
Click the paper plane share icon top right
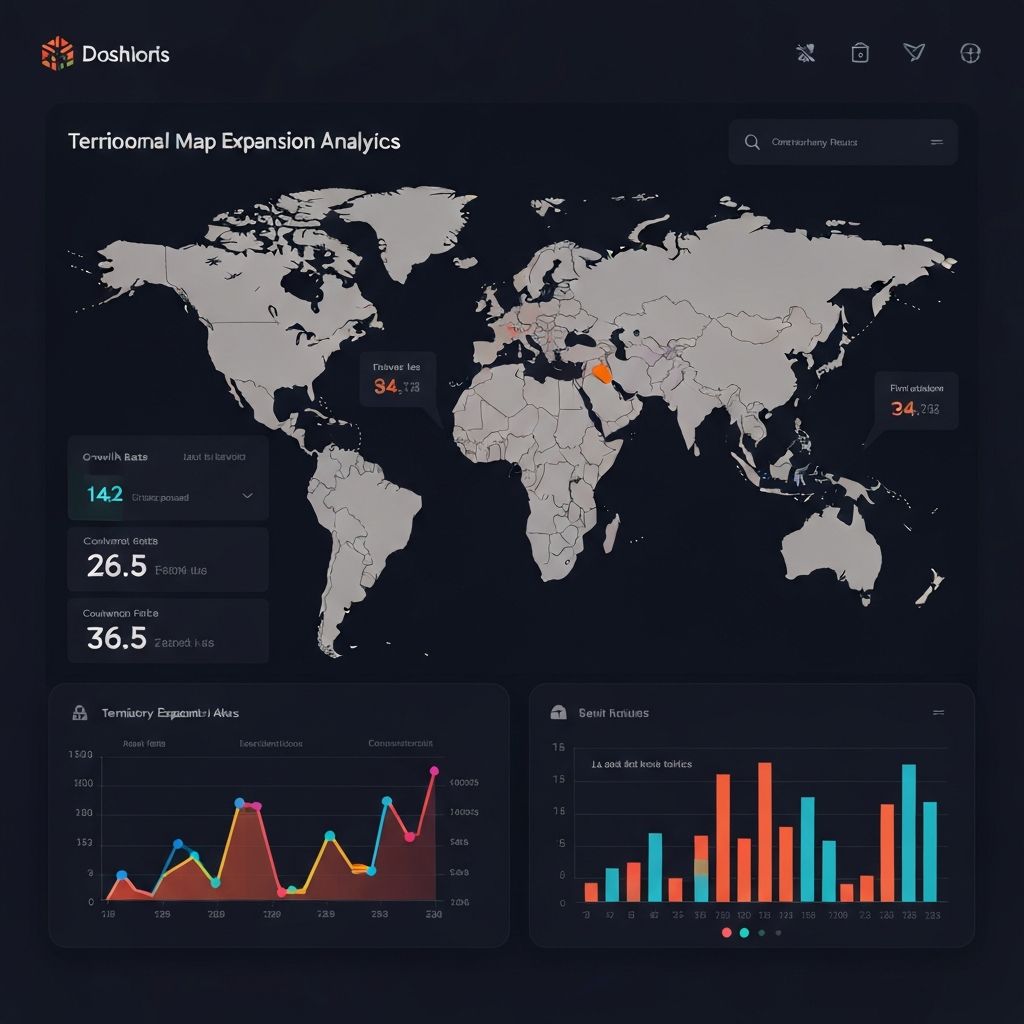click(913, 52)
